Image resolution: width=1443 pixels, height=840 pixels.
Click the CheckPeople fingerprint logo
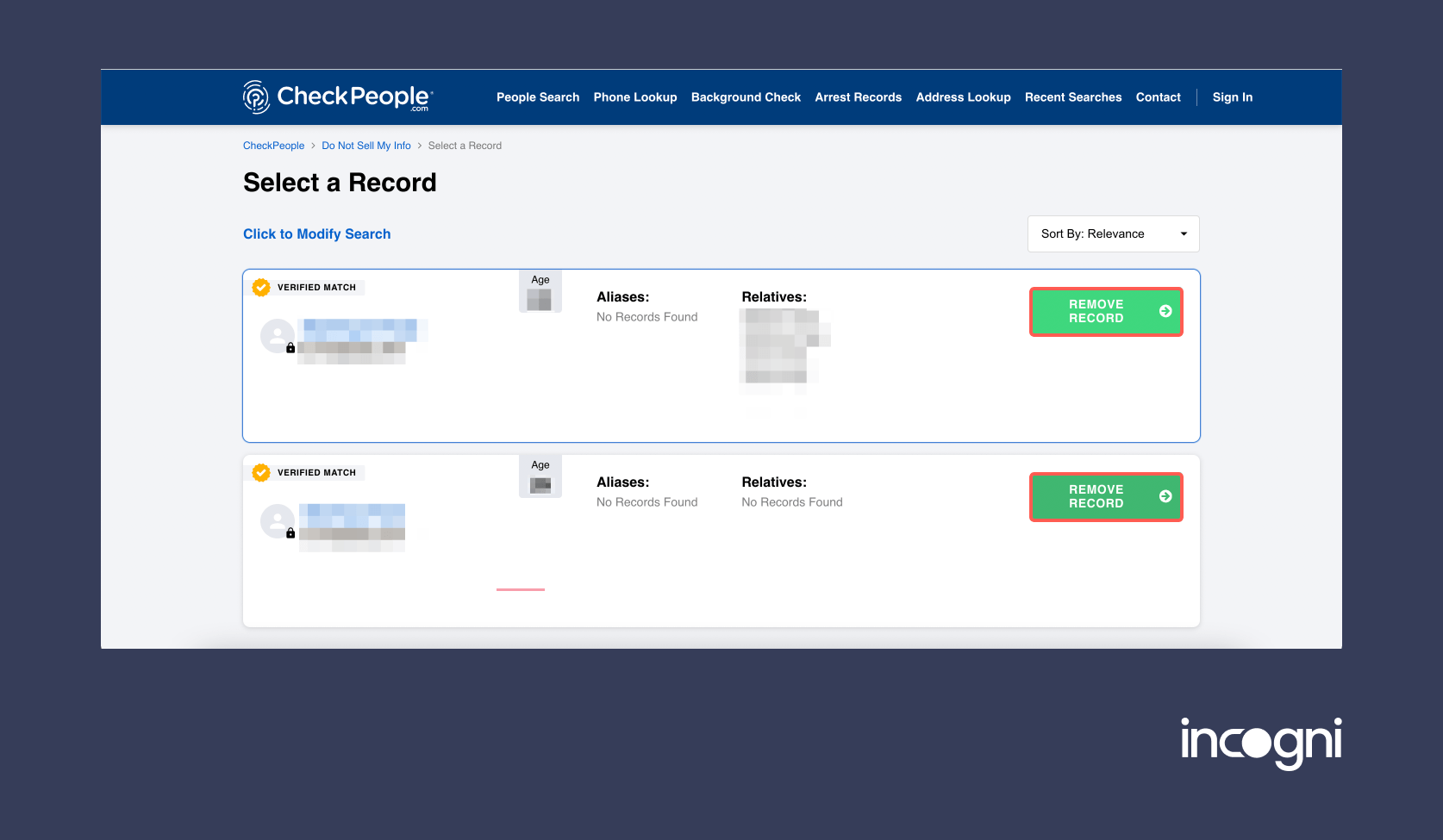point(256,97)
